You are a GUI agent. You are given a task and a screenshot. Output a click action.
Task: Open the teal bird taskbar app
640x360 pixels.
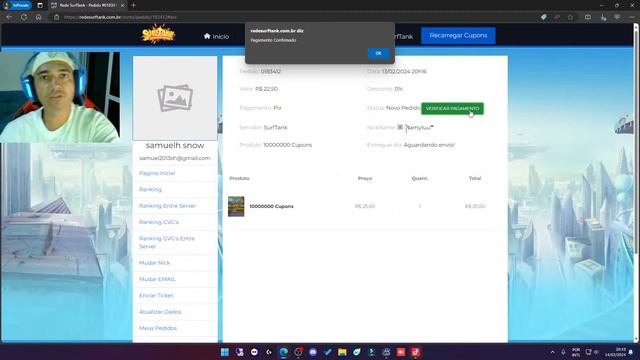[x=357, y=352]
